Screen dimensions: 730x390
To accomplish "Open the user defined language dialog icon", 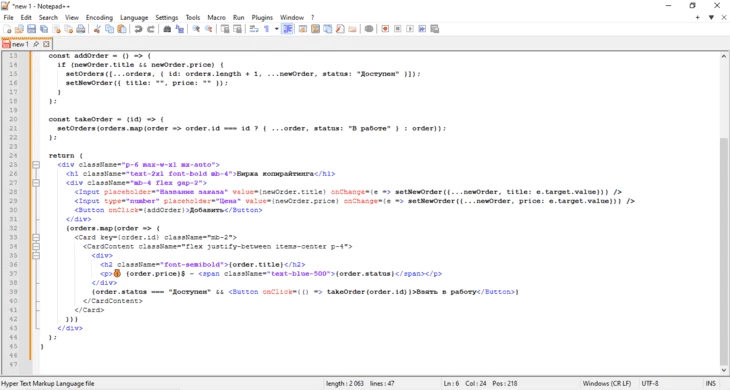I will pos(303,29).
